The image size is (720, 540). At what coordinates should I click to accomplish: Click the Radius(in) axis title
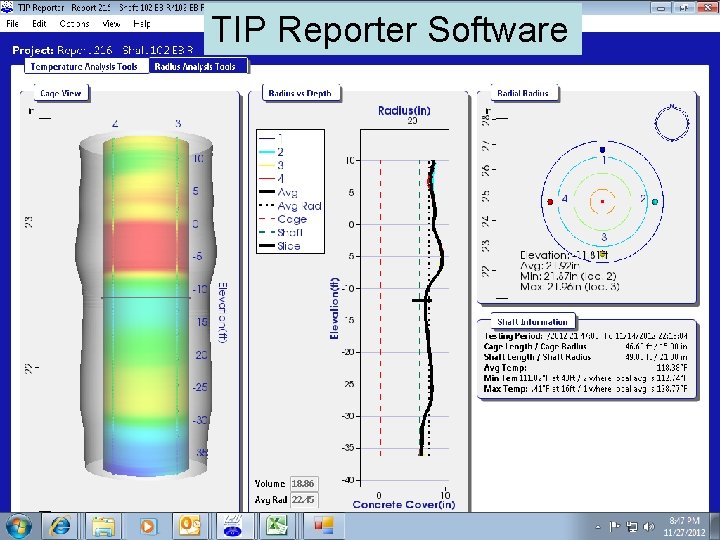coord(404,110)
